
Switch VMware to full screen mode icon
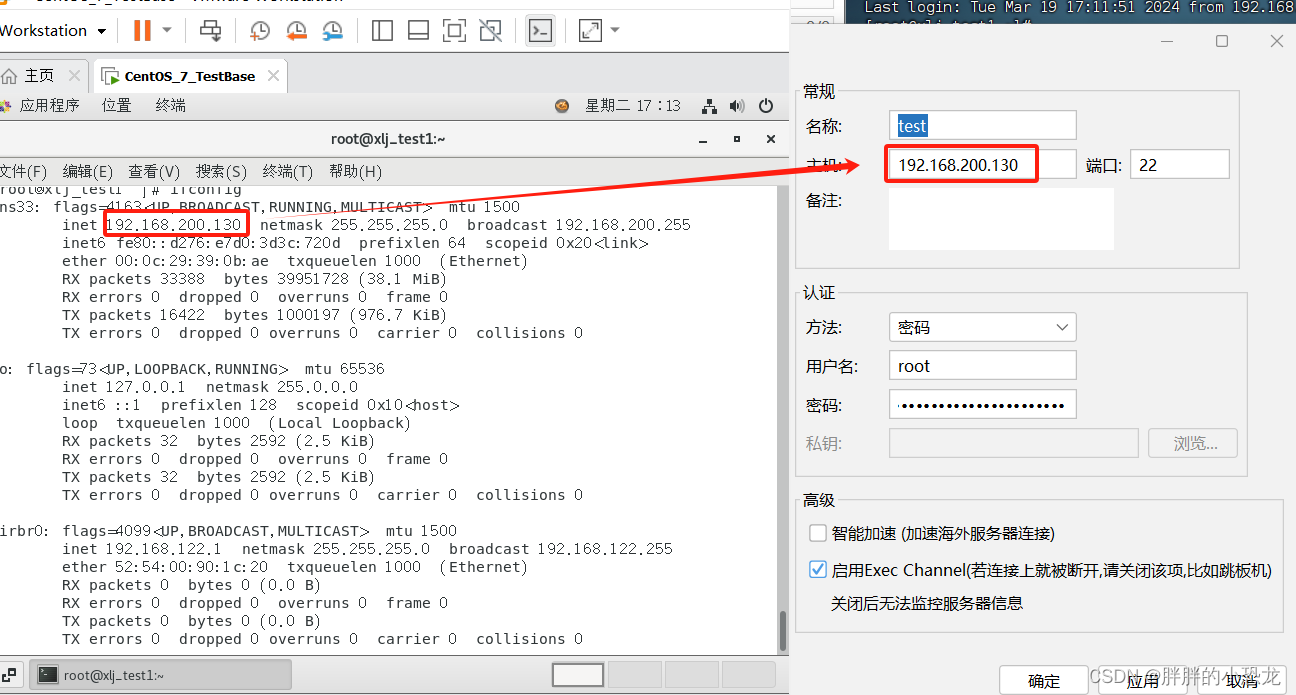pyautogui.click(x=454, y=30)
